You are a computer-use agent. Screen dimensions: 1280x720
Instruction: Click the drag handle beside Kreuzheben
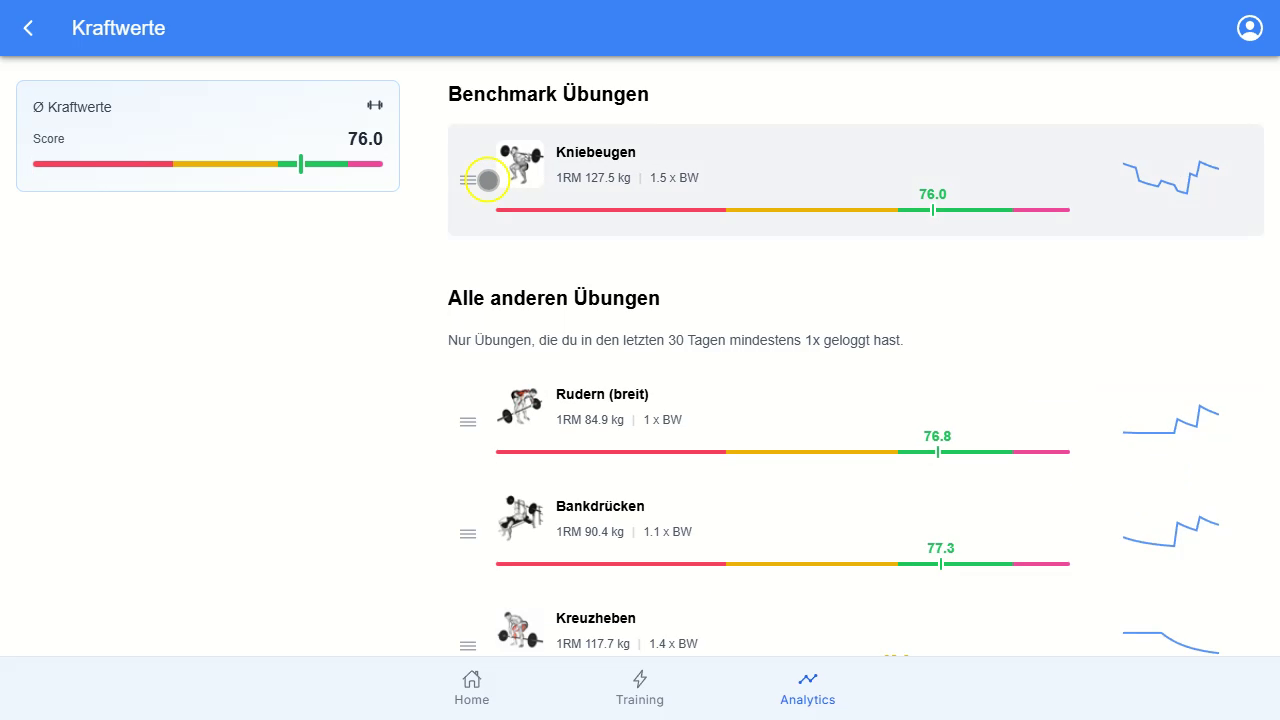click(468, 646)
